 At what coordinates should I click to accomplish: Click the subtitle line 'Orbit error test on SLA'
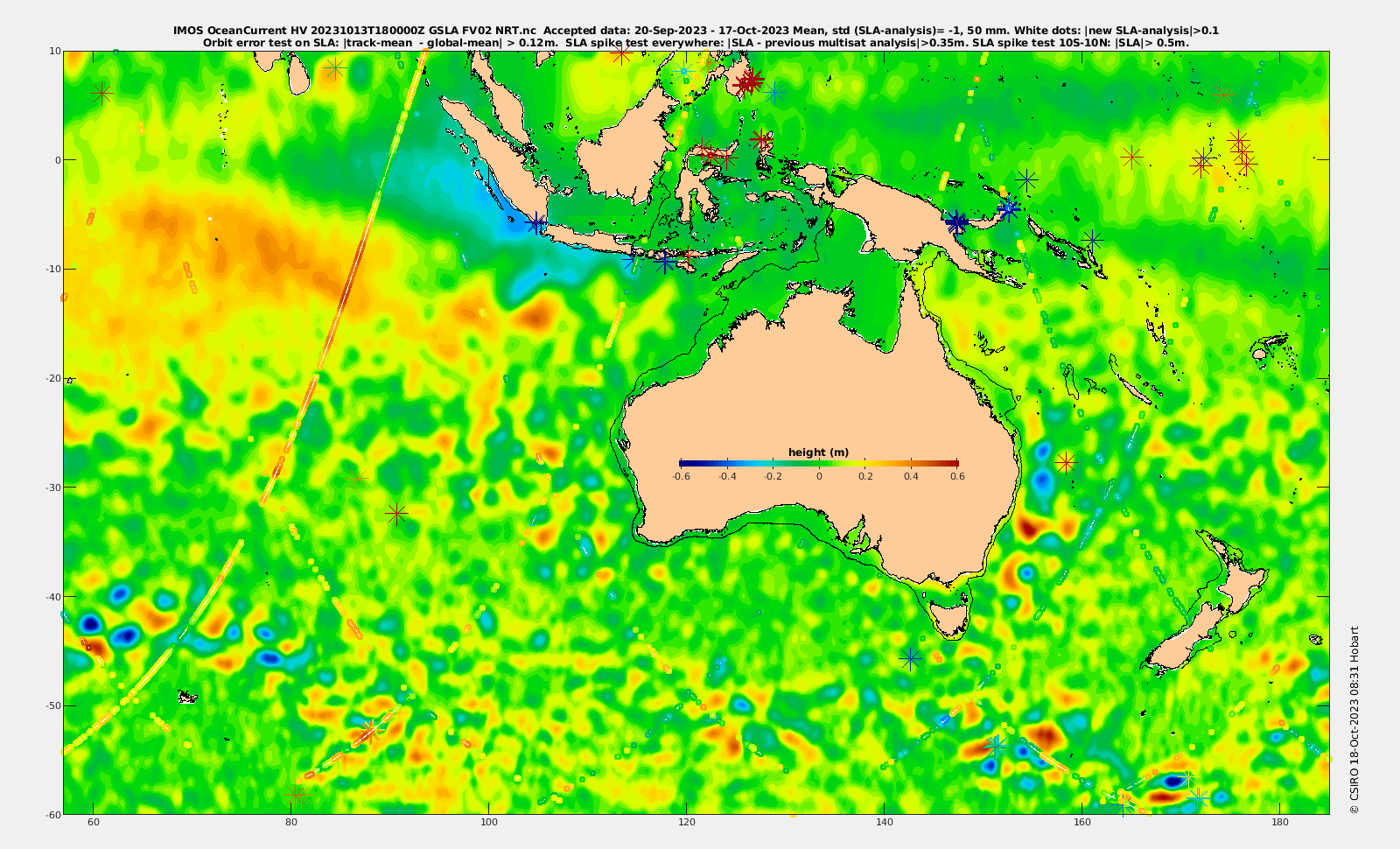click(x=696, y=42)
